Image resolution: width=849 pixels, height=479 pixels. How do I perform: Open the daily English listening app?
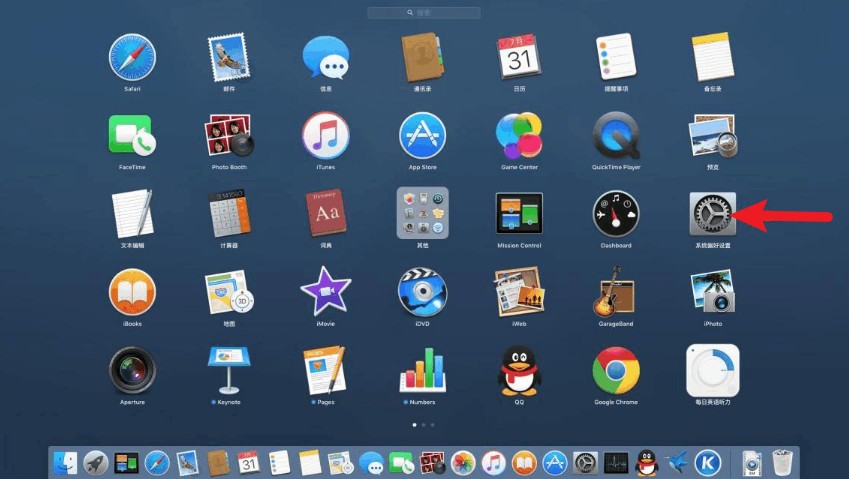[x=713, y=370]
